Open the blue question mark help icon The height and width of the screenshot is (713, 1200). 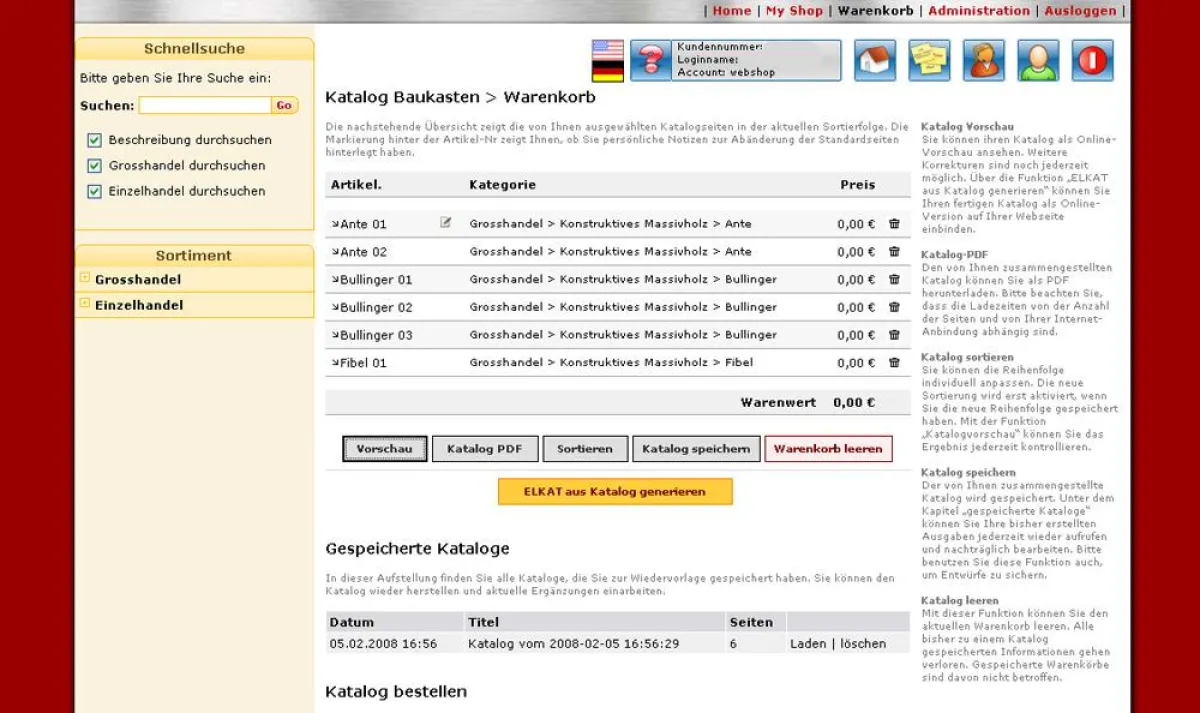pos(650,60)
